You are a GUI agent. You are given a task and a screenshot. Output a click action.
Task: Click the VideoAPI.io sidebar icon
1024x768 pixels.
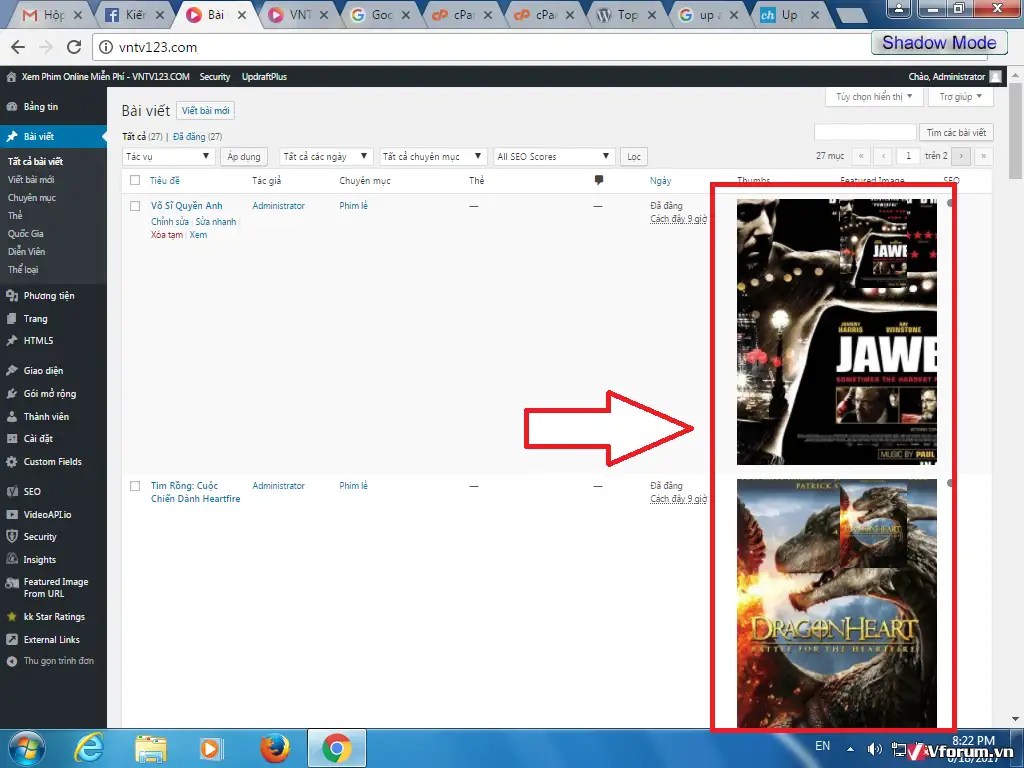click(x=12, y=514)
